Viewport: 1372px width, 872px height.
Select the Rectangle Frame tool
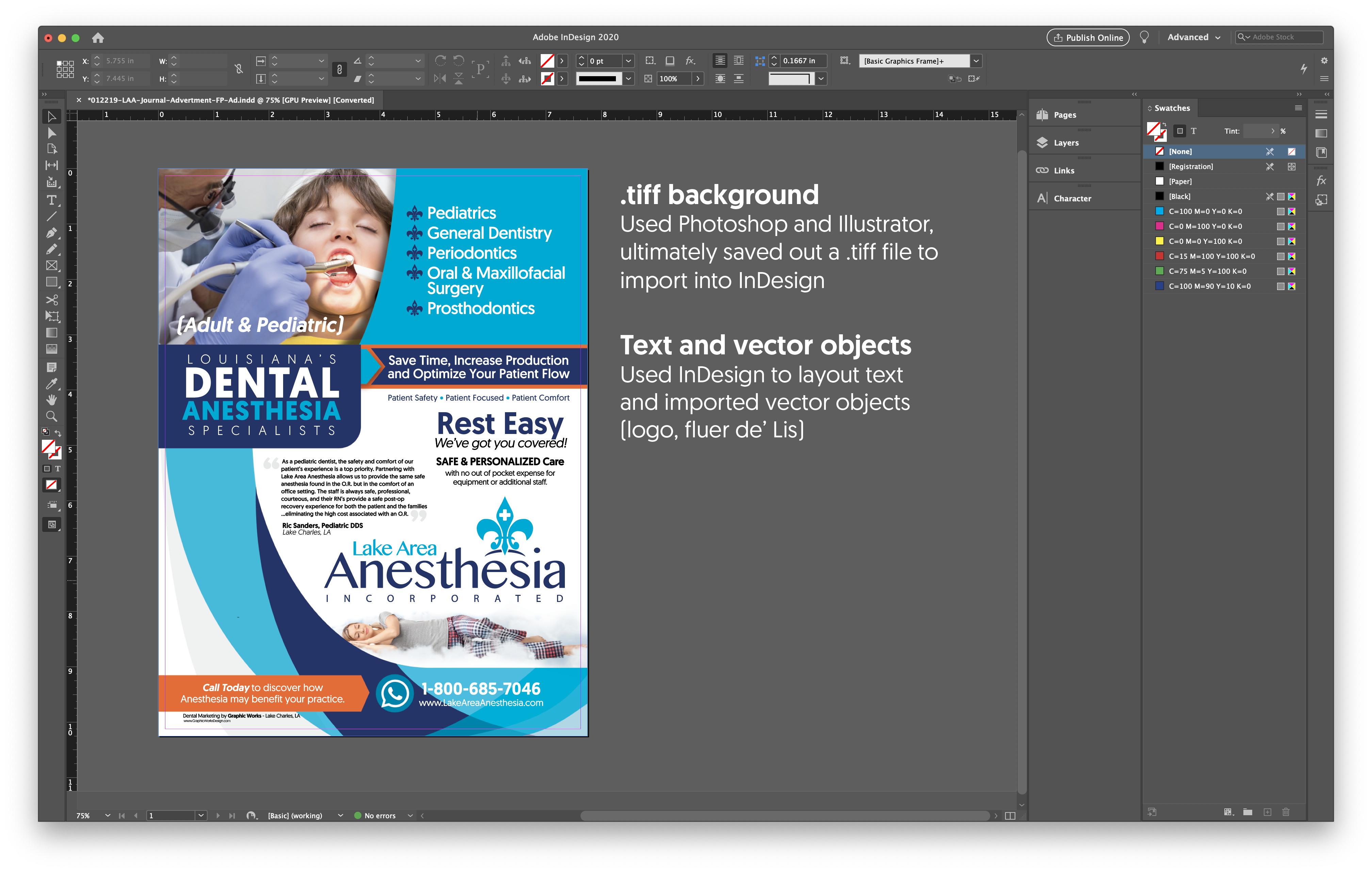pyautogui.click(x=52, y=266)
